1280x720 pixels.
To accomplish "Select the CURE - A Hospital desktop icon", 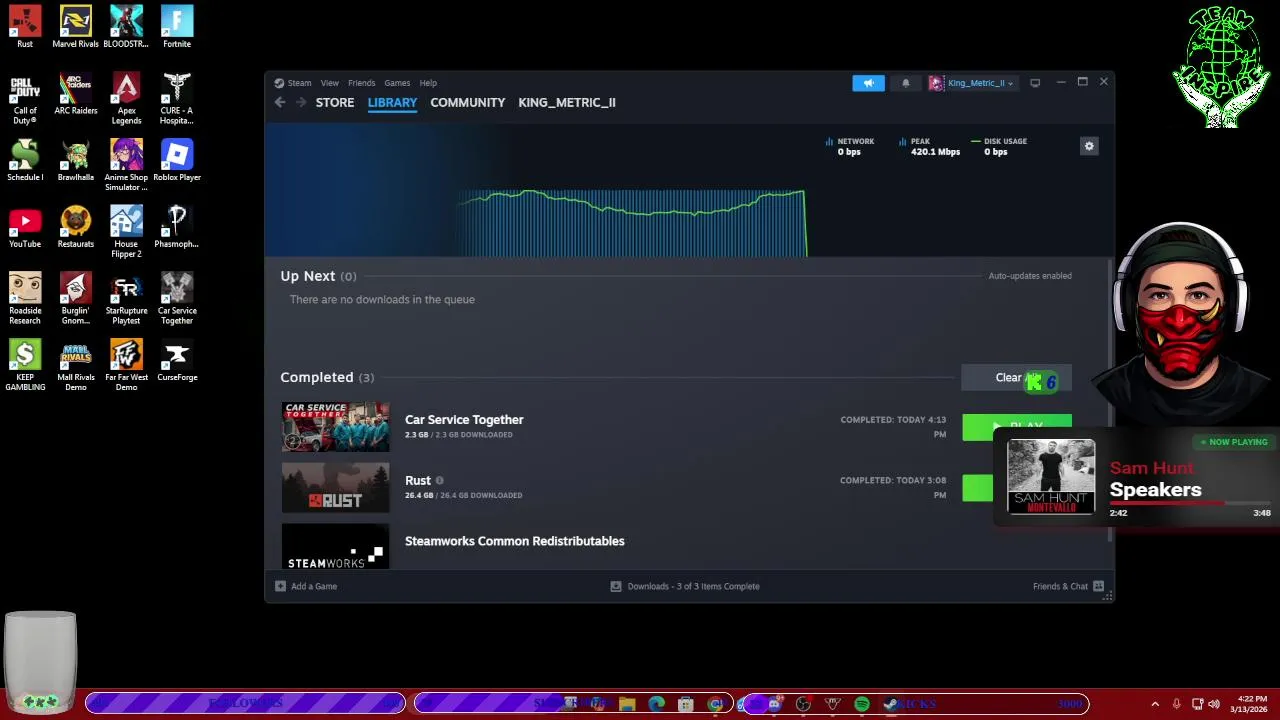I will [x=177, y=99].
